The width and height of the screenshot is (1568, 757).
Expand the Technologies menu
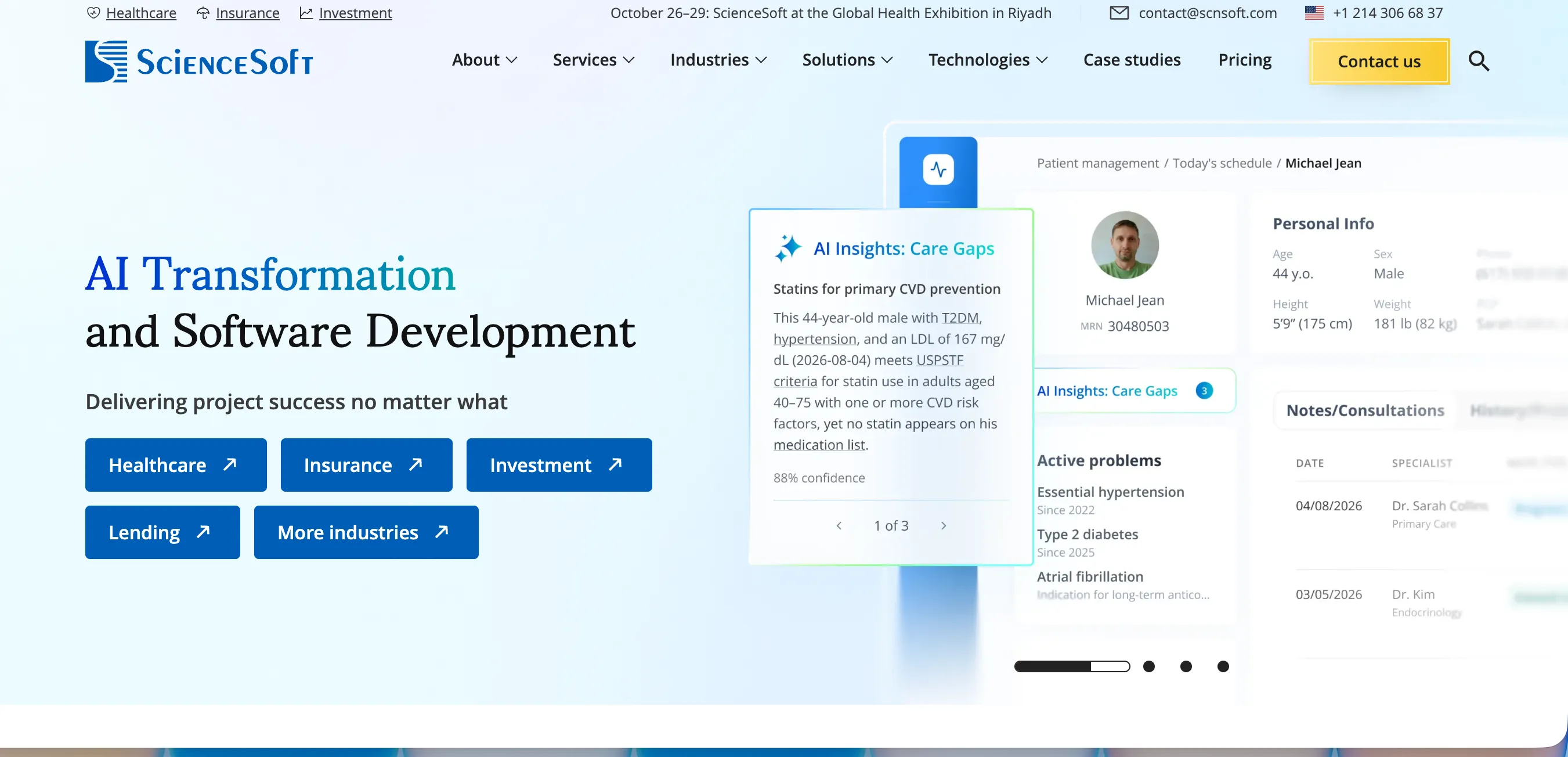(988, 60)
